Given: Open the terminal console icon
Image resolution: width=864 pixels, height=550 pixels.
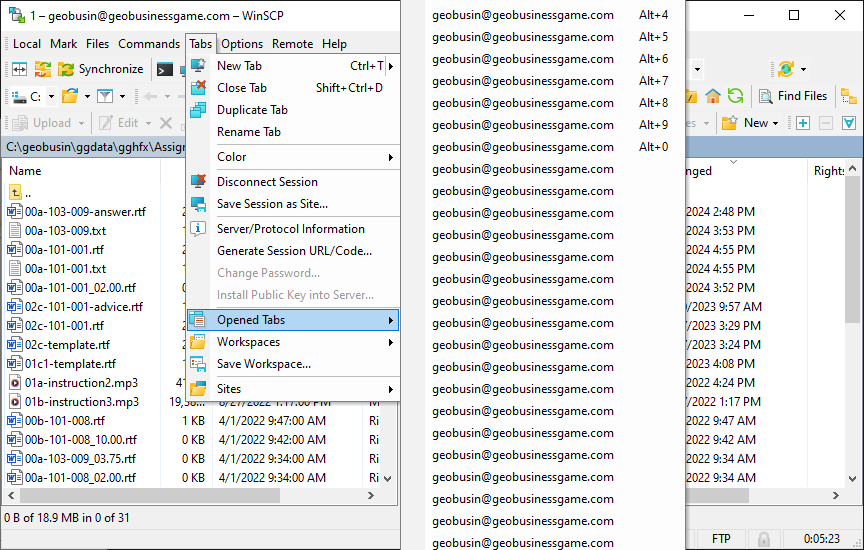Looking at the screenshot, I should pyautogui.click(x=164, y=69).
